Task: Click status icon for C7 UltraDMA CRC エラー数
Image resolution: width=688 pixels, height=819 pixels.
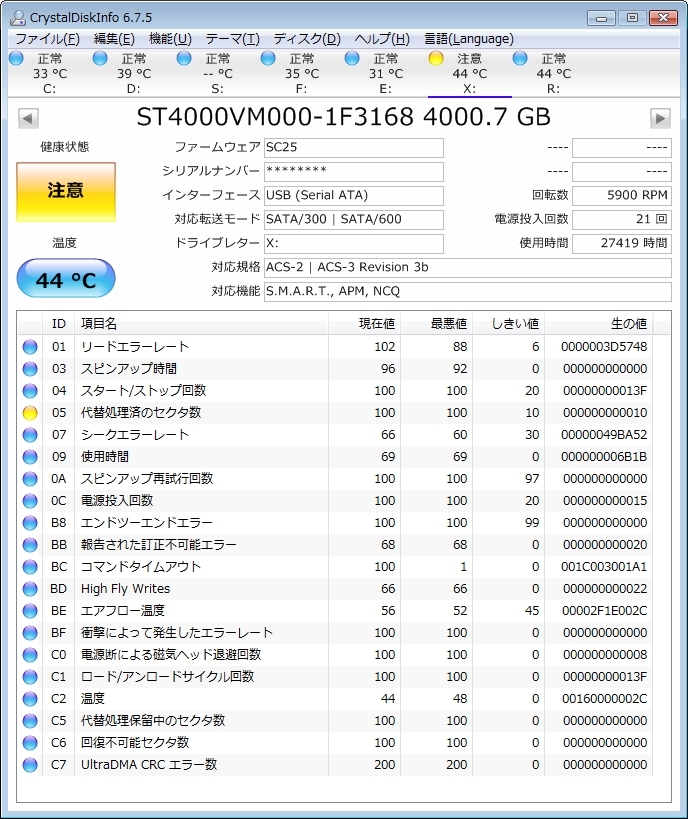Action: tap(30, 765)
